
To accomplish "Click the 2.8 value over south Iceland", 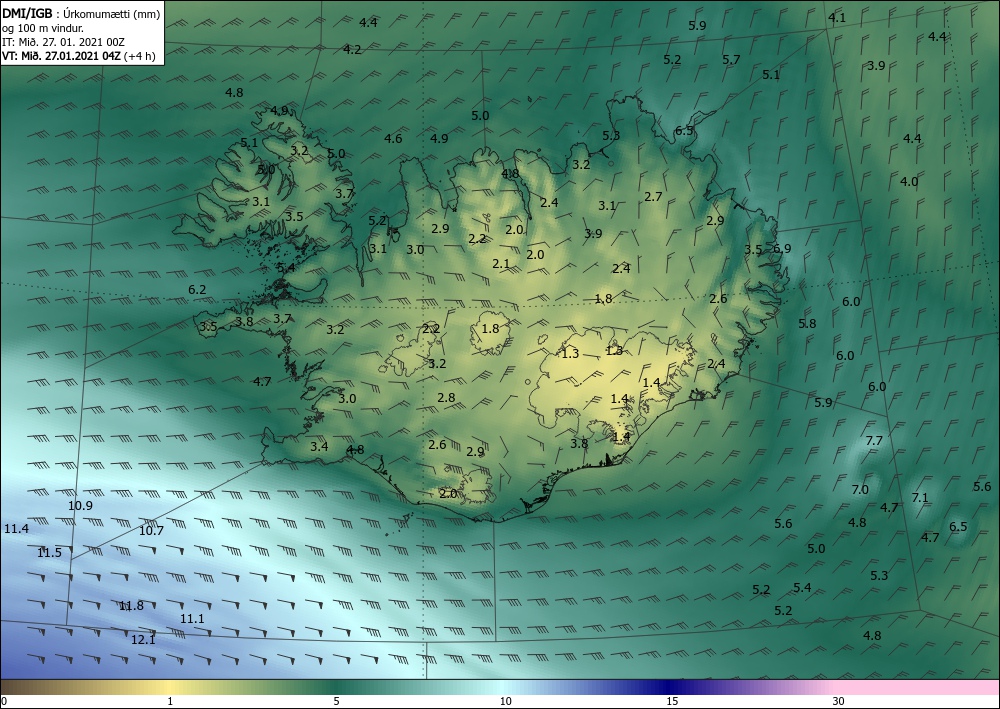I will pyautogui.click(x=446, y=397).
